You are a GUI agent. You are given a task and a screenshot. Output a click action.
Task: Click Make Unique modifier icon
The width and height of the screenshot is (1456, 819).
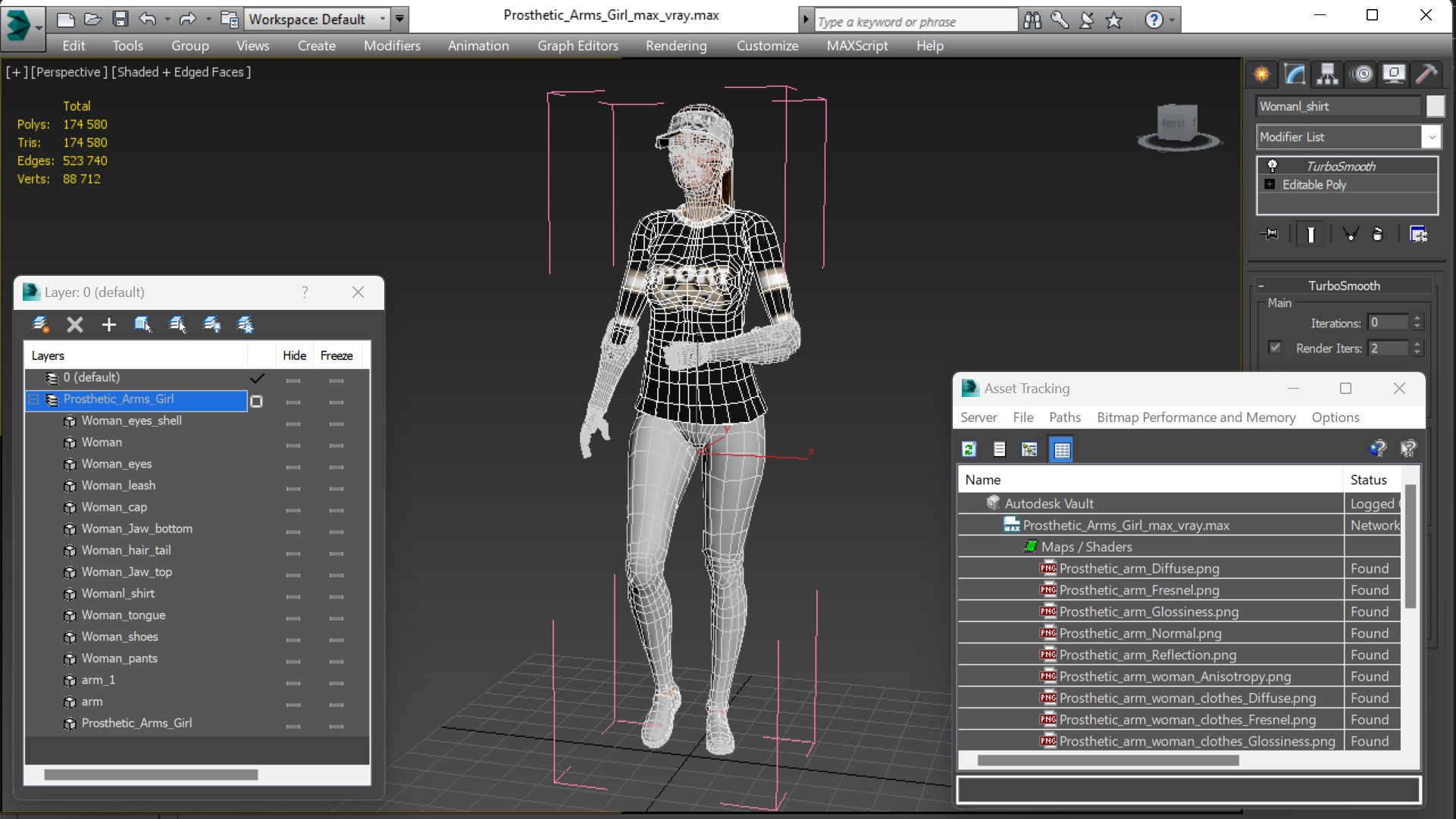1351,234
